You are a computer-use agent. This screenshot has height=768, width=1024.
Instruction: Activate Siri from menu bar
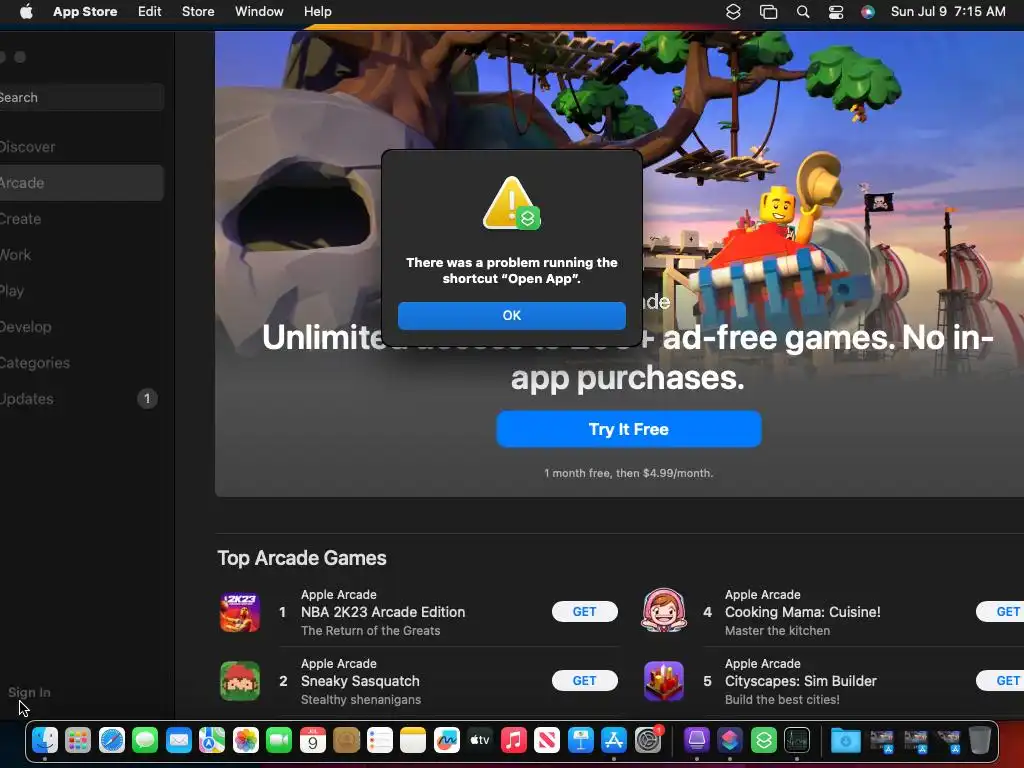(868, 12)
